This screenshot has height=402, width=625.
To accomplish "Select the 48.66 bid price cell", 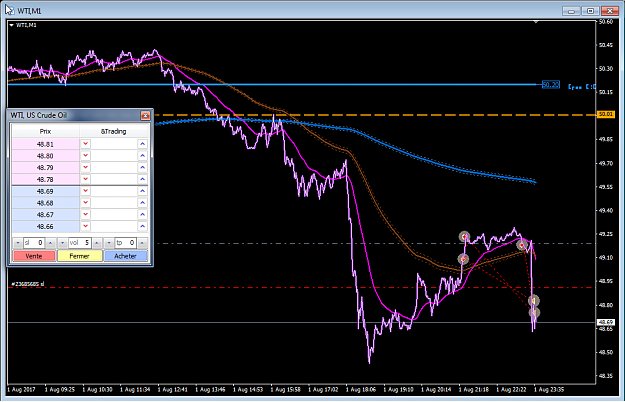I will pos(45,226).
